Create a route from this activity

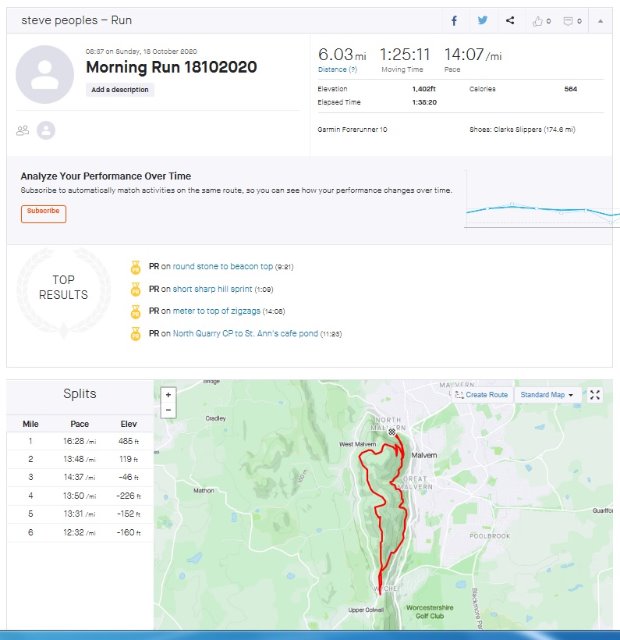[x=482, y=395]
